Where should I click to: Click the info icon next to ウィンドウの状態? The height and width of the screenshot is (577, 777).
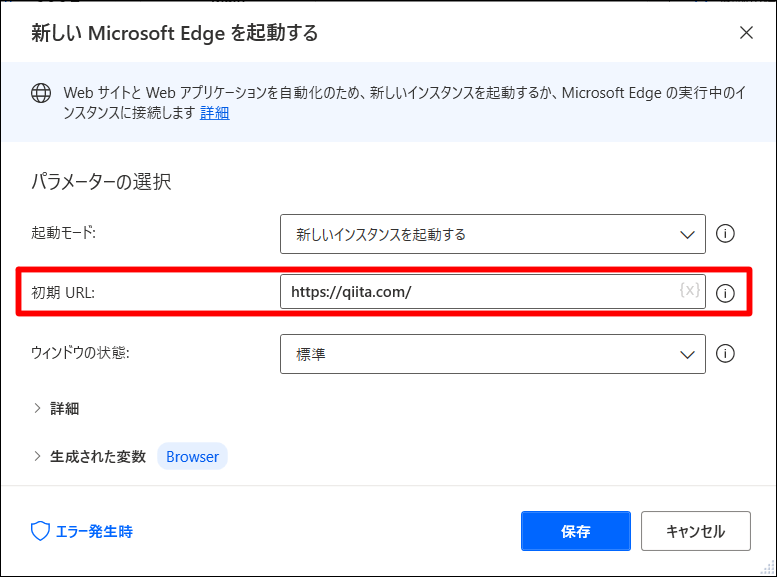point(725,353)
